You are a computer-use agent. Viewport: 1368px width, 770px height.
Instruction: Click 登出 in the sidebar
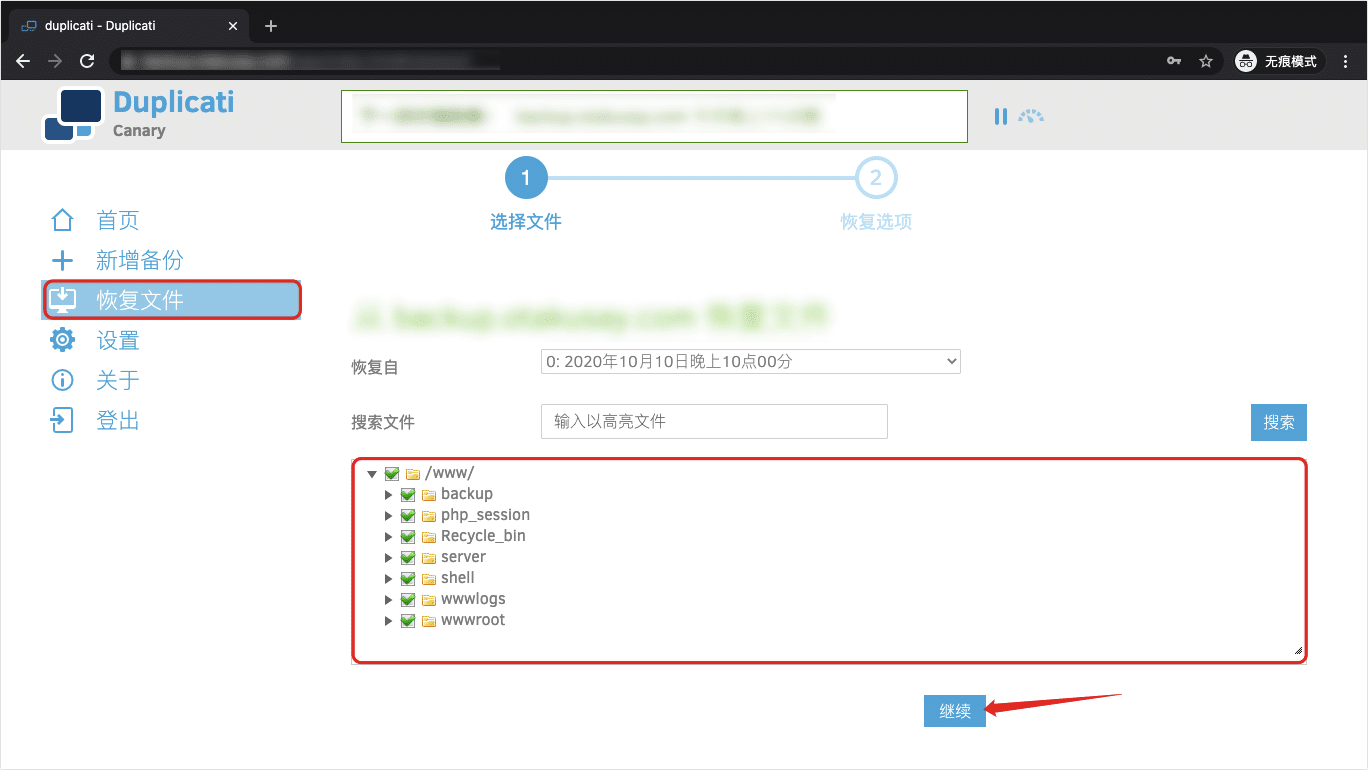pos(118,420)
